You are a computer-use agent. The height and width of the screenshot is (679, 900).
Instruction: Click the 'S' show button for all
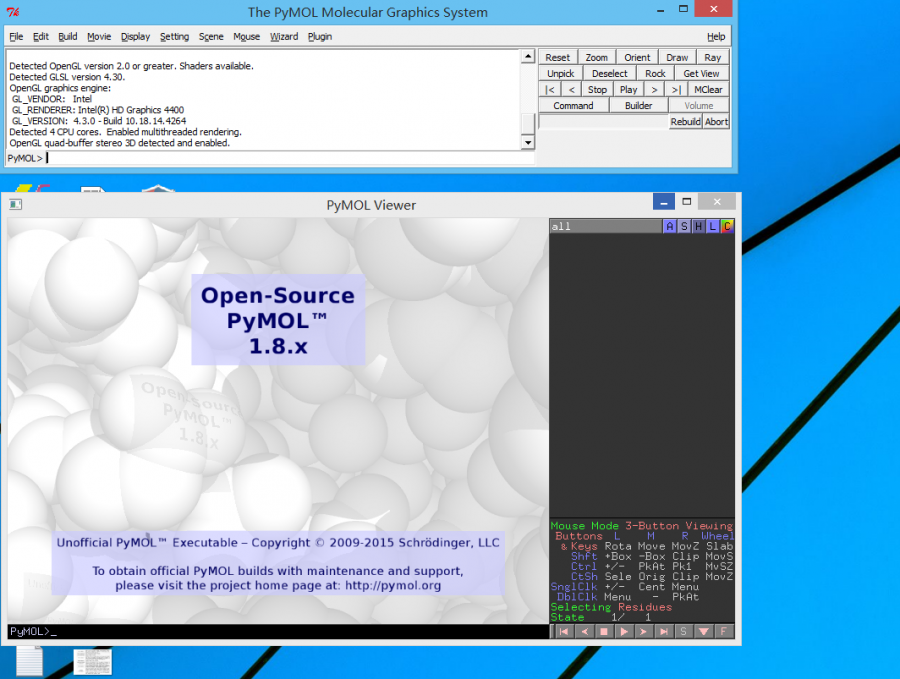684,226
